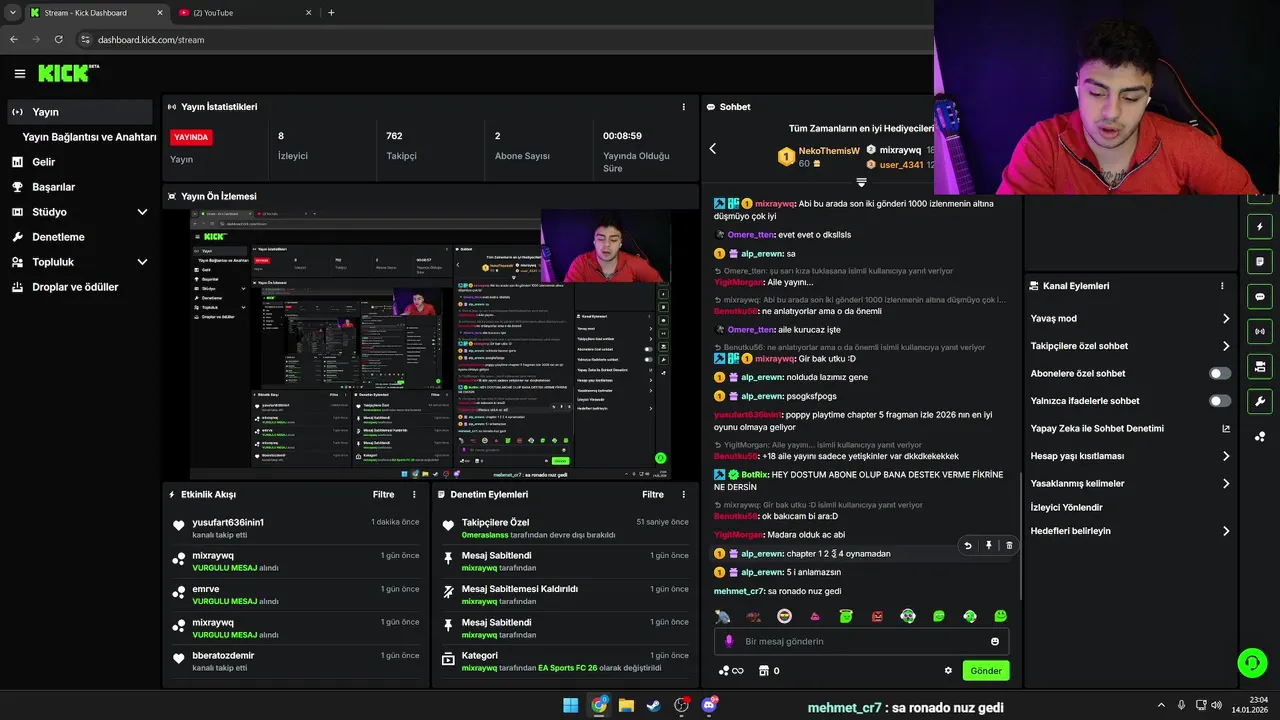Open chat settings gear icon
The width and height of the screenshot is (1280, 720).
[x=948, y=671]
